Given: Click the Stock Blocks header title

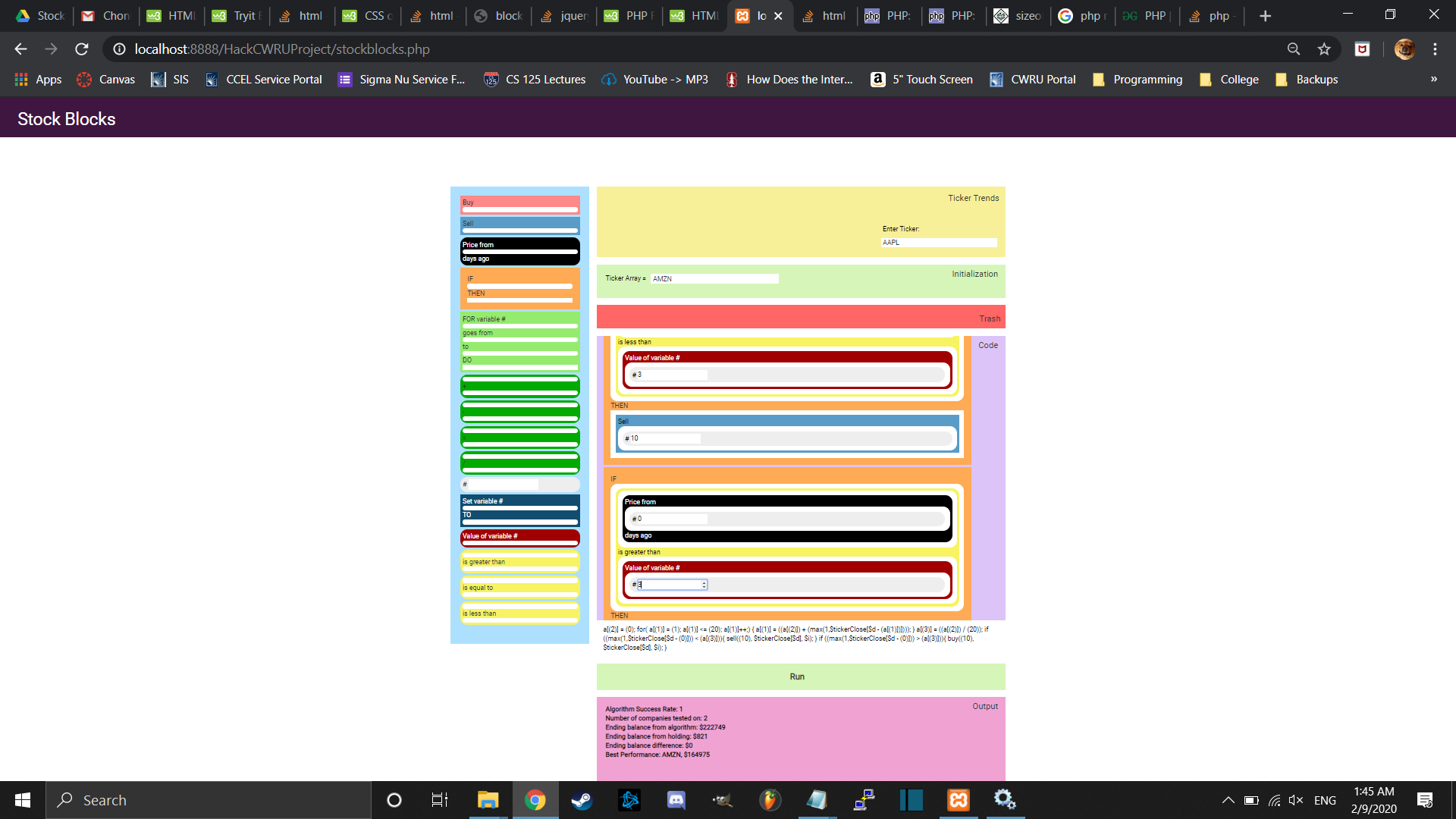Looking at the screenshot, I should (x=67, y=119).
